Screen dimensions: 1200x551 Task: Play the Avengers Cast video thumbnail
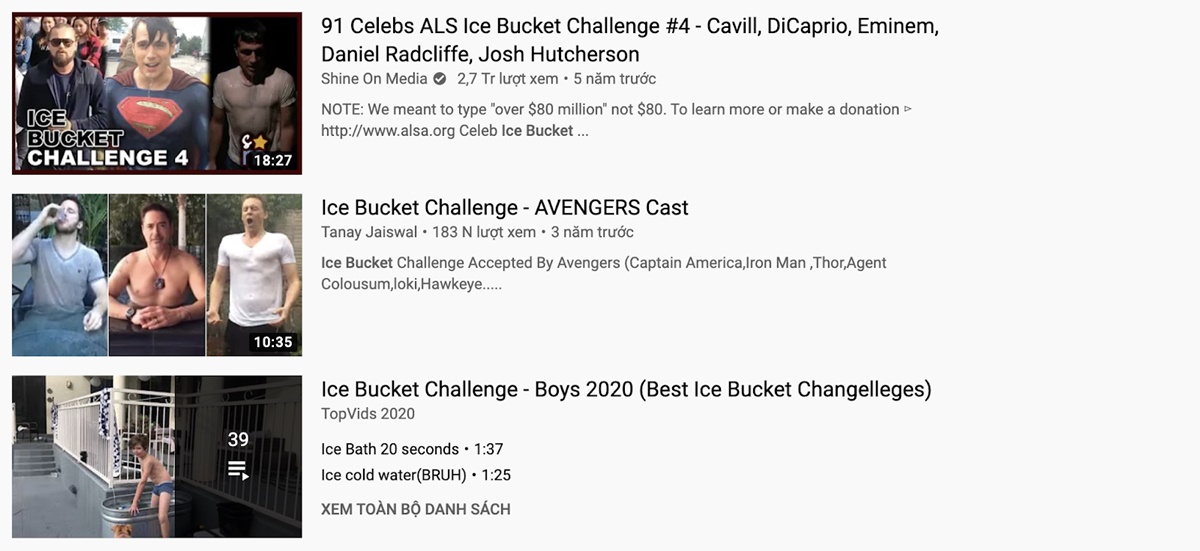tap(156, 275)
